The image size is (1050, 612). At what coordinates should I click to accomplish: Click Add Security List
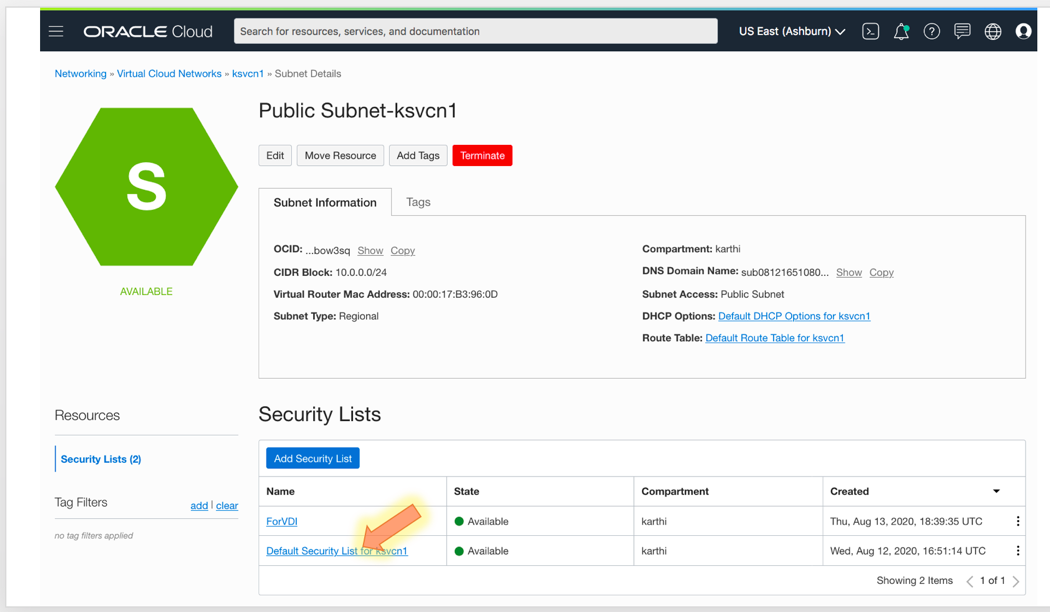[312, 458]
